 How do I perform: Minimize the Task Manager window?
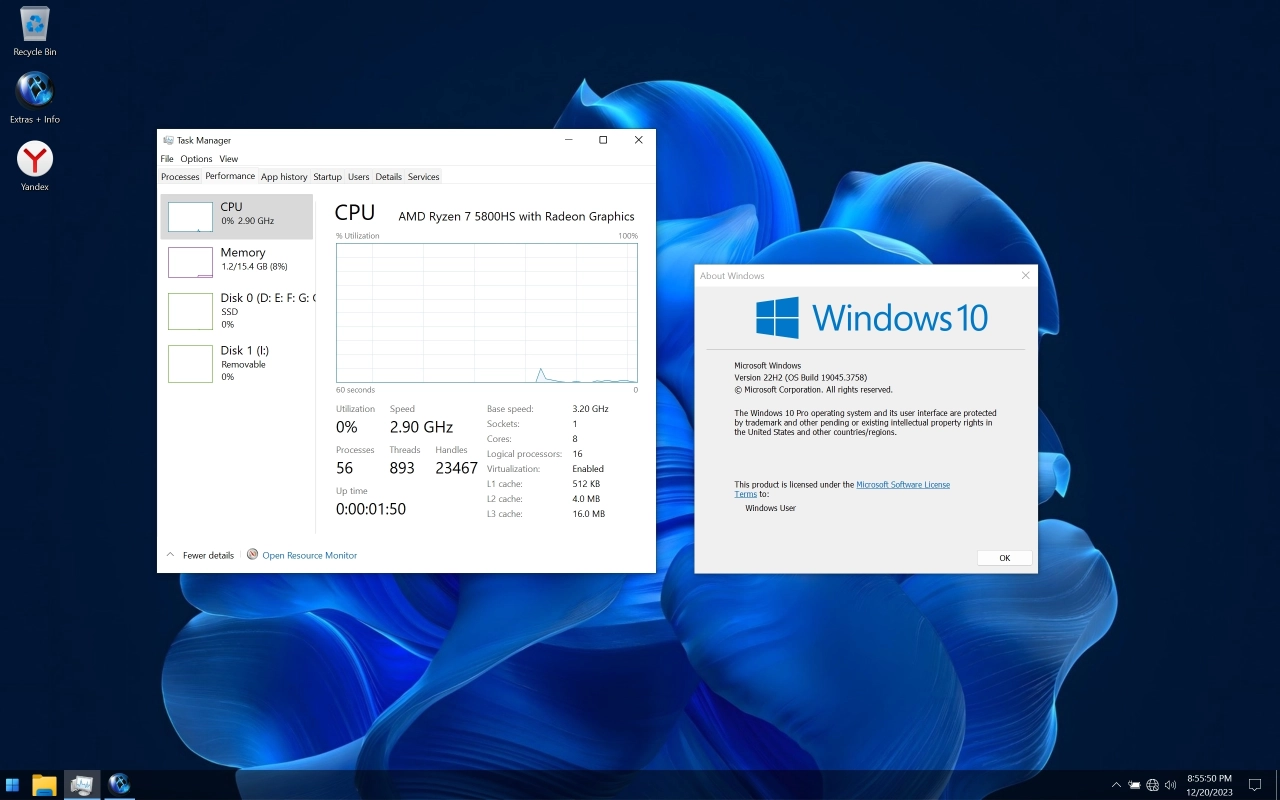pyautogui.click(x=568, y=140)
